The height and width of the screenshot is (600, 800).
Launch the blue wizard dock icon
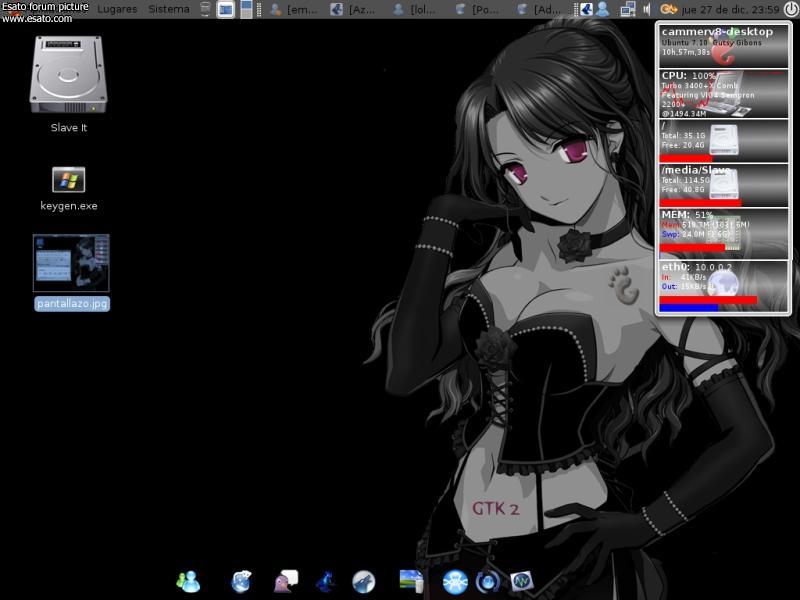pos(326,582)
